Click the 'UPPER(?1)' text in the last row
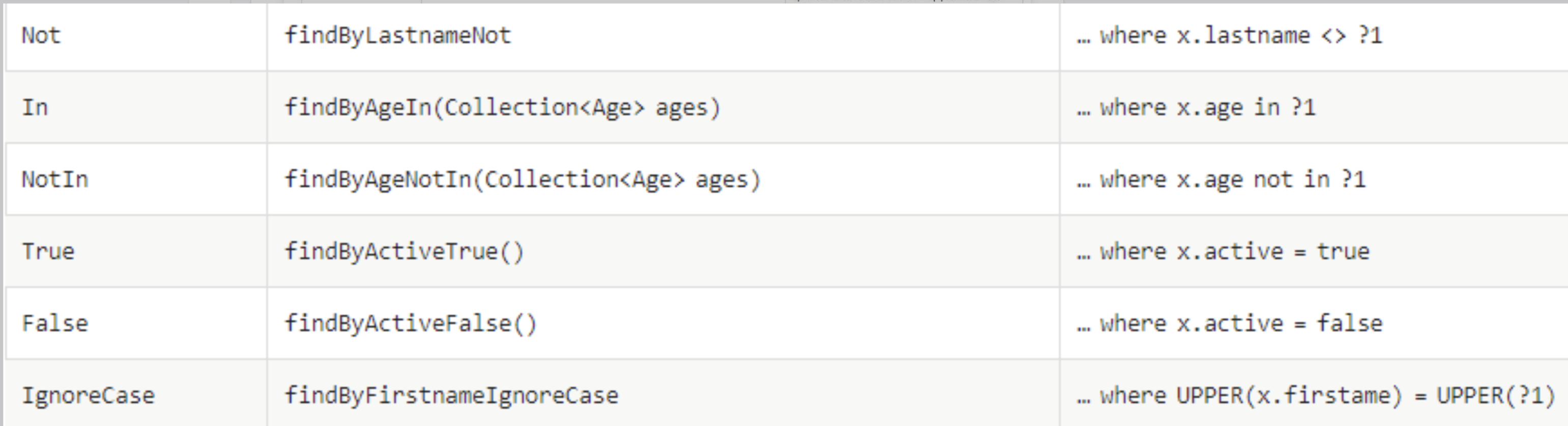The width and height of the screenshot is (1568, 426). point(1496,395)
